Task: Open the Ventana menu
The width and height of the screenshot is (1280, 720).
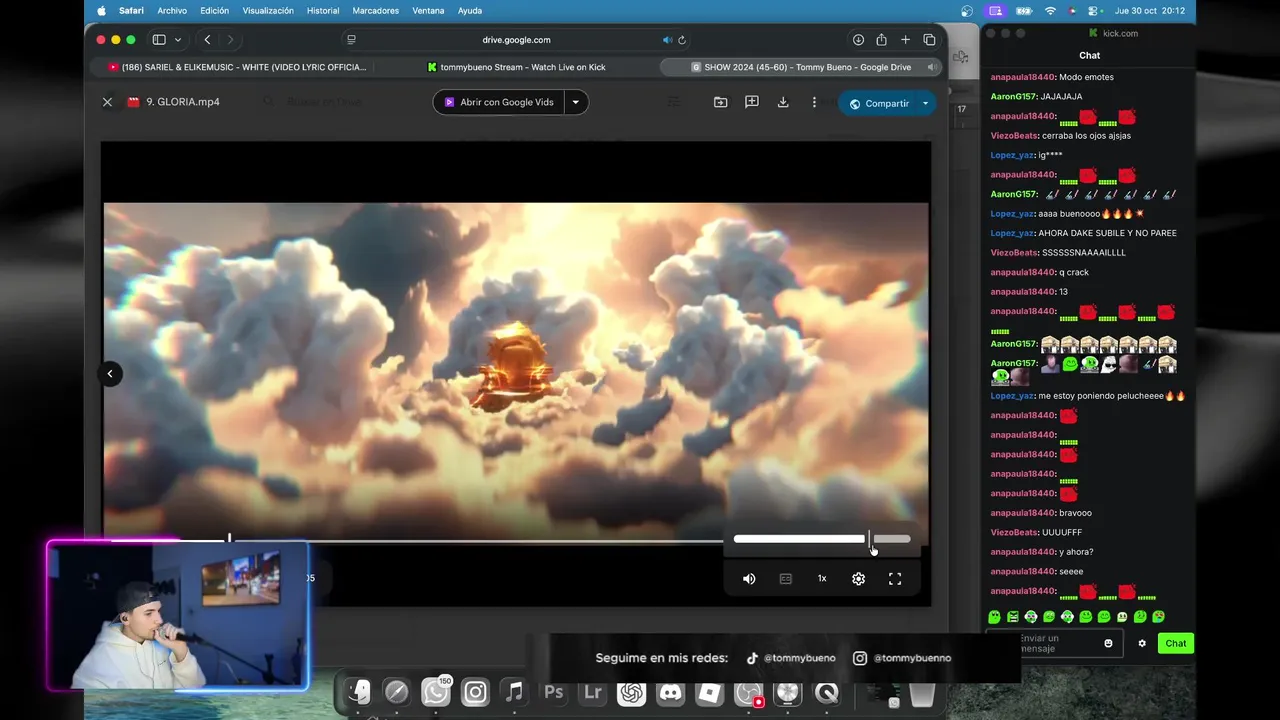Action: pos(428,11)
